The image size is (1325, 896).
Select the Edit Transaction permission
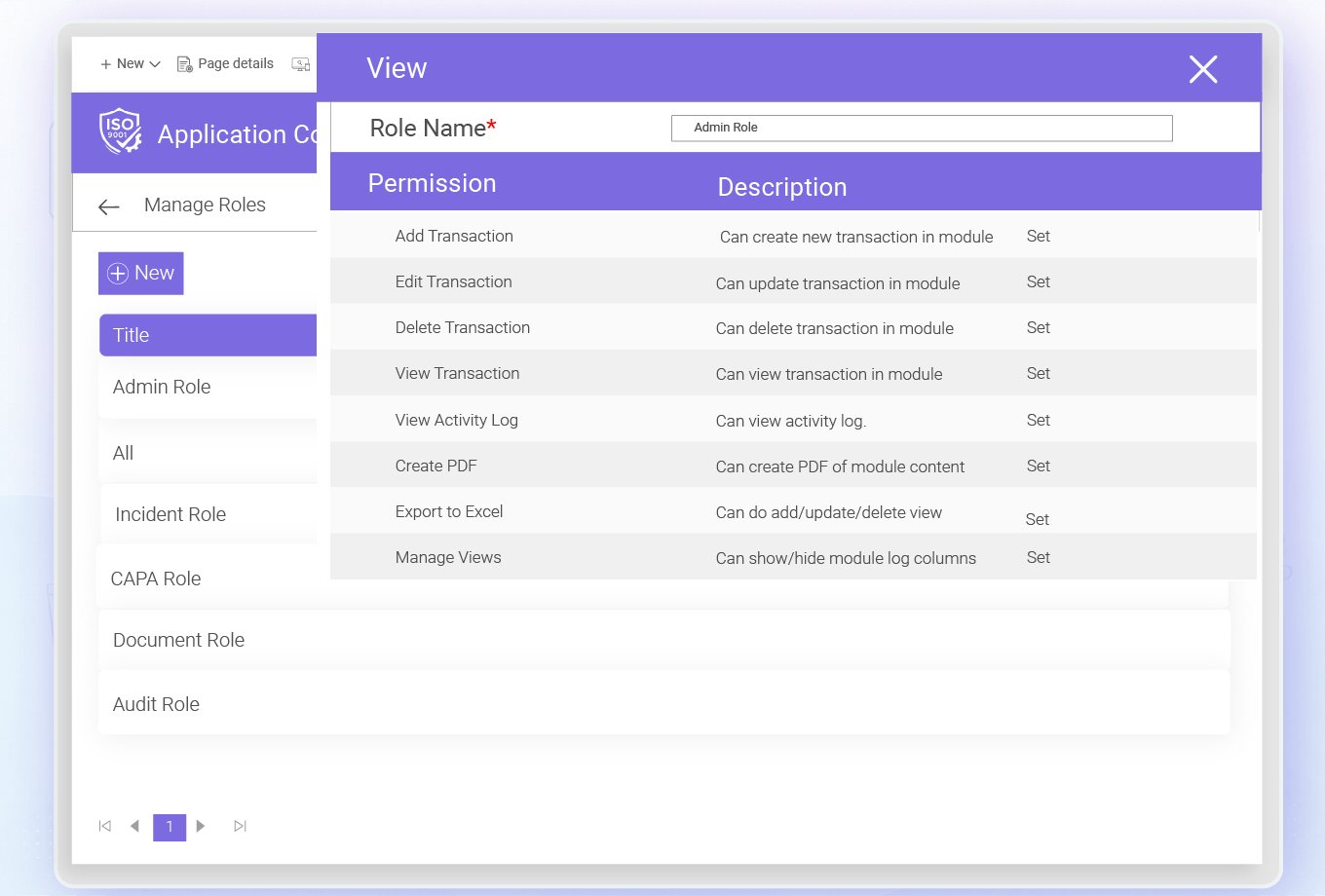pyautogui.click(x=454, y=282)
